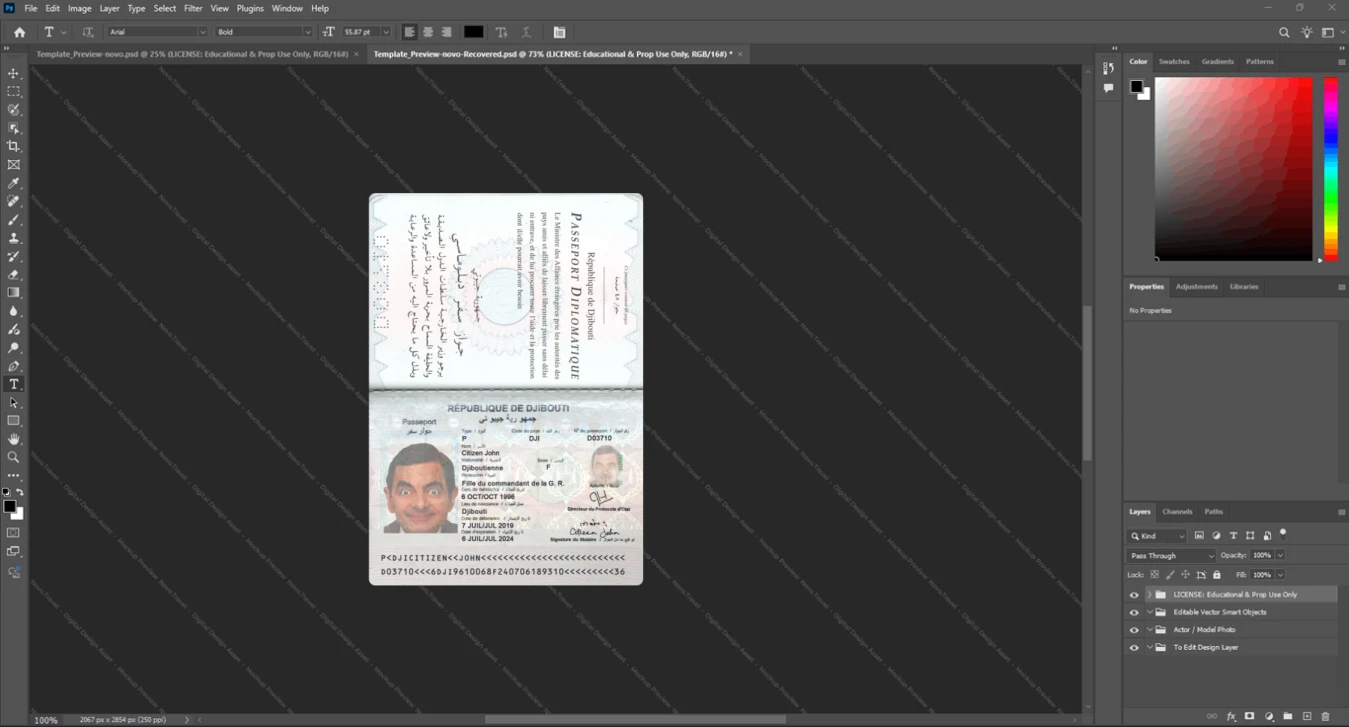Activate the Clone Stamp tool

click(14, 238)
